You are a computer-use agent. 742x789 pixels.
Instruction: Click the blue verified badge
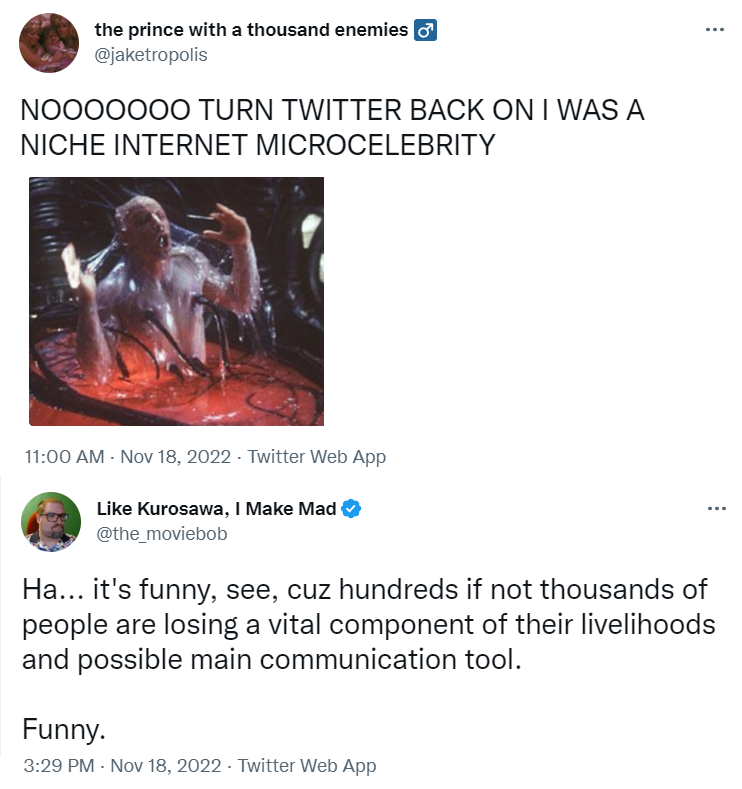tap(351, 509)
